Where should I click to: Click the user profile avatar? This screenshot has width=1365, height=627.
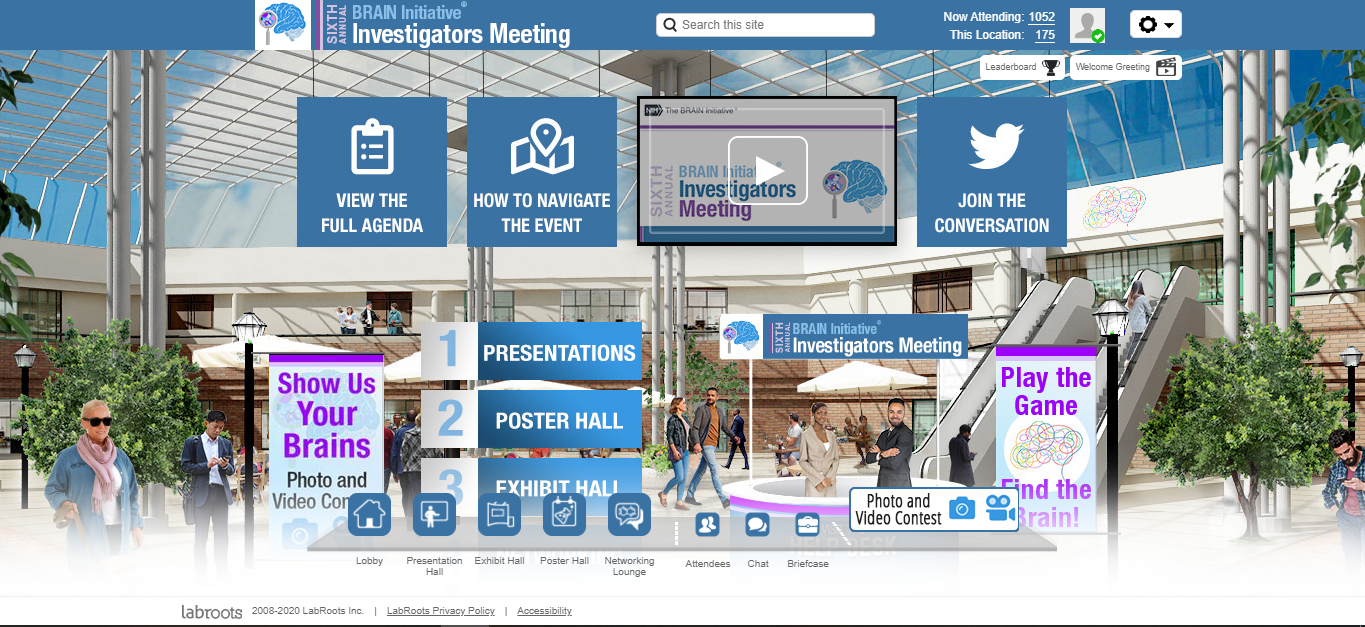pos(1087,25)
